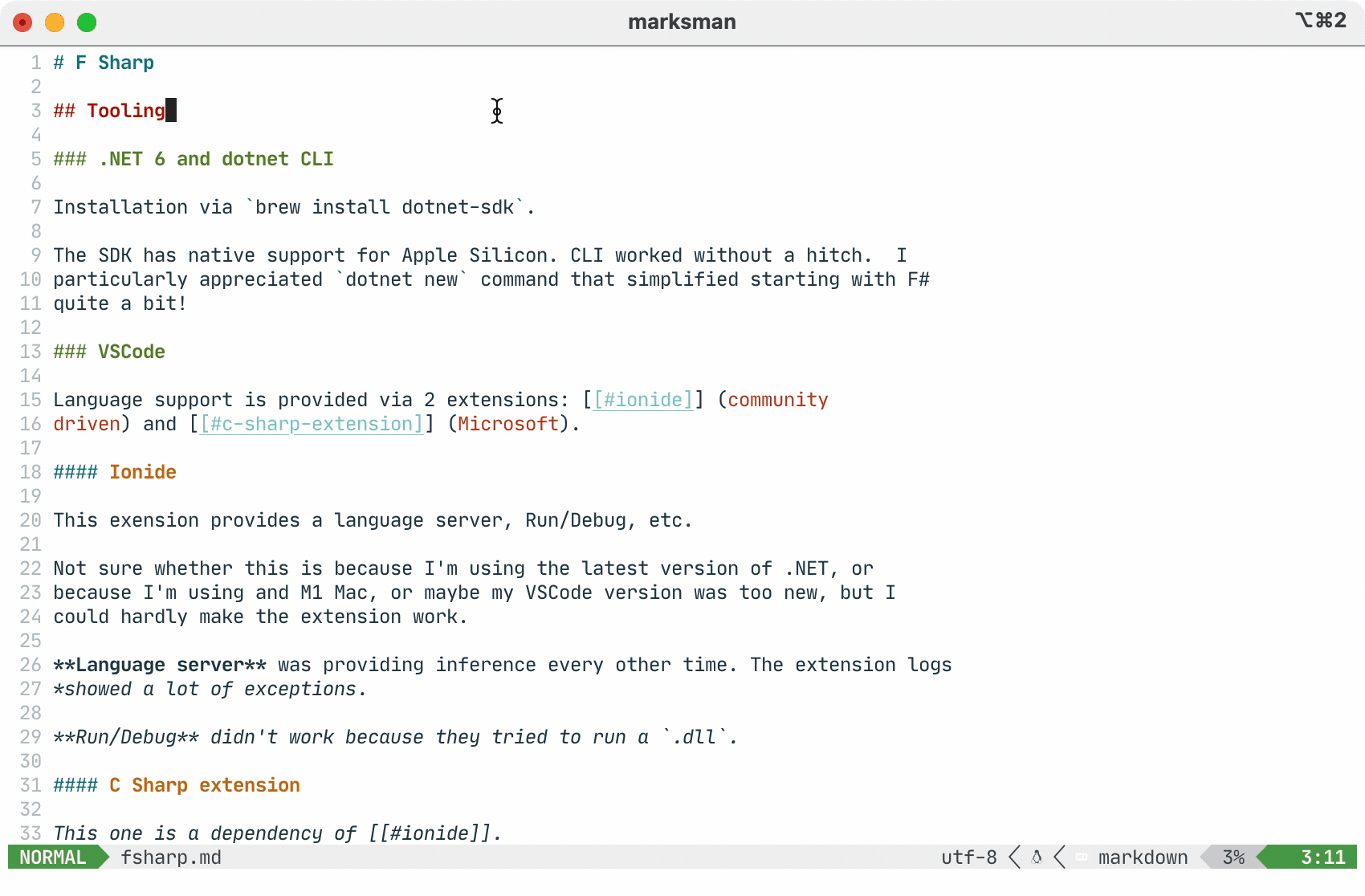Click the '## Tooling' heading
The height and width of the screenshot is (896, 1365).
tap(109, 111)
